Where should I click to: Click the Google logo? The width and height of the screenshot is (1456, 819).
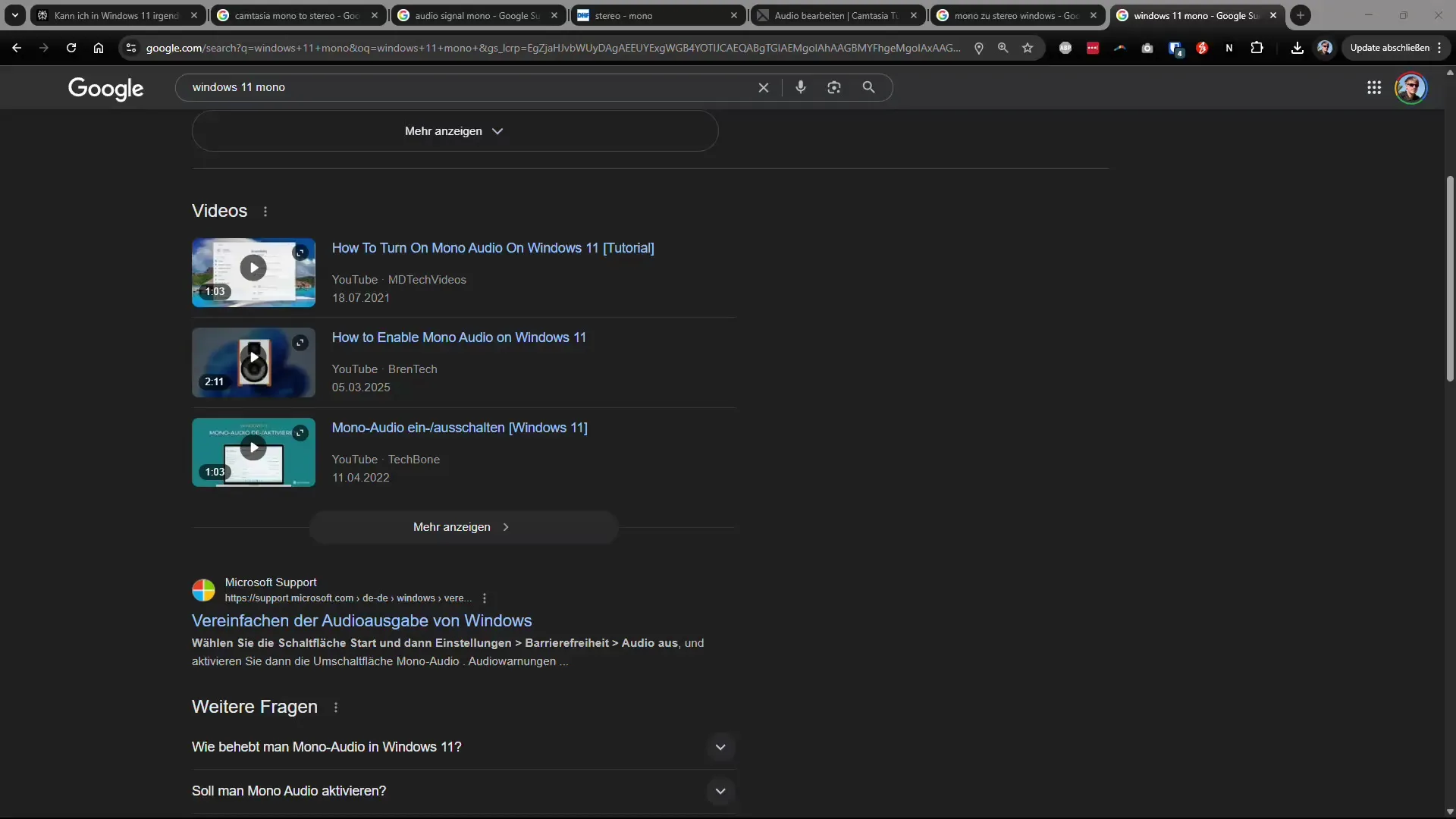(x=105, y=88)
